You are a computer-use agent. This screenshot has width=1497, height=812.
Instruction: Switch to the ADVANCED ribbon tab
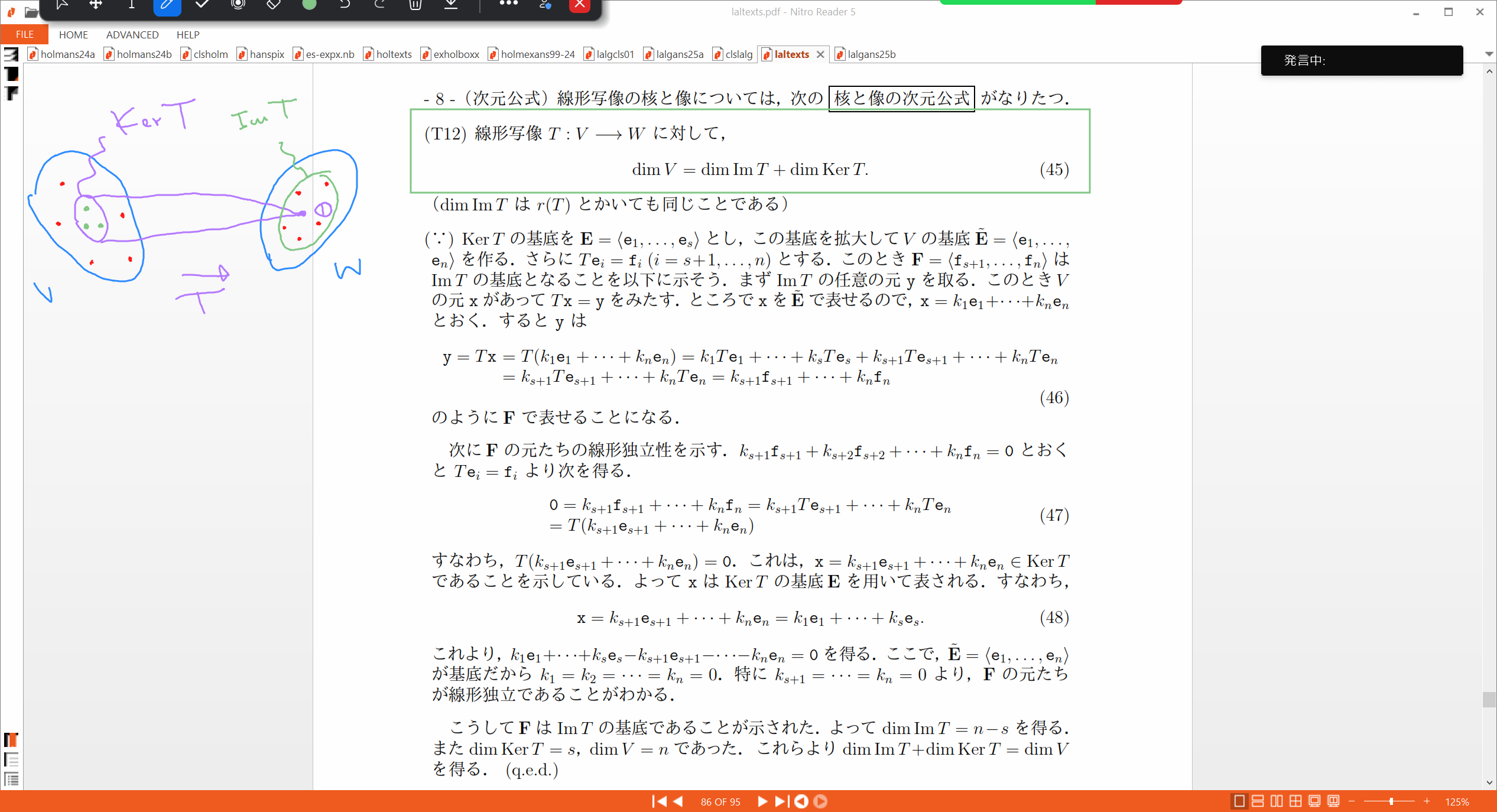(132, 35)
